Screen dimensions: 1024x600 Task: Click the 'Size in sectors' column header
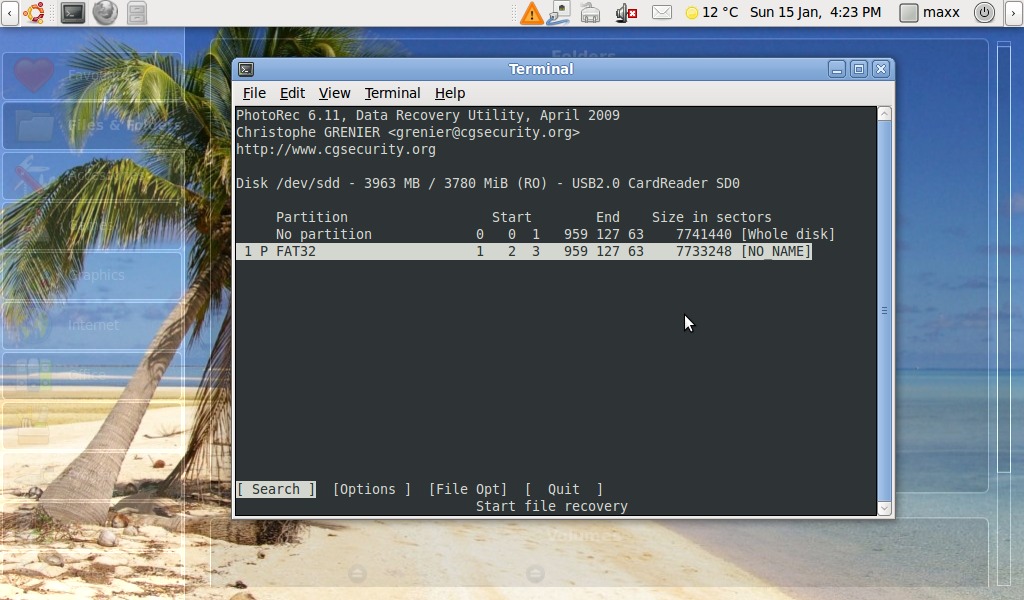(711, 217)
